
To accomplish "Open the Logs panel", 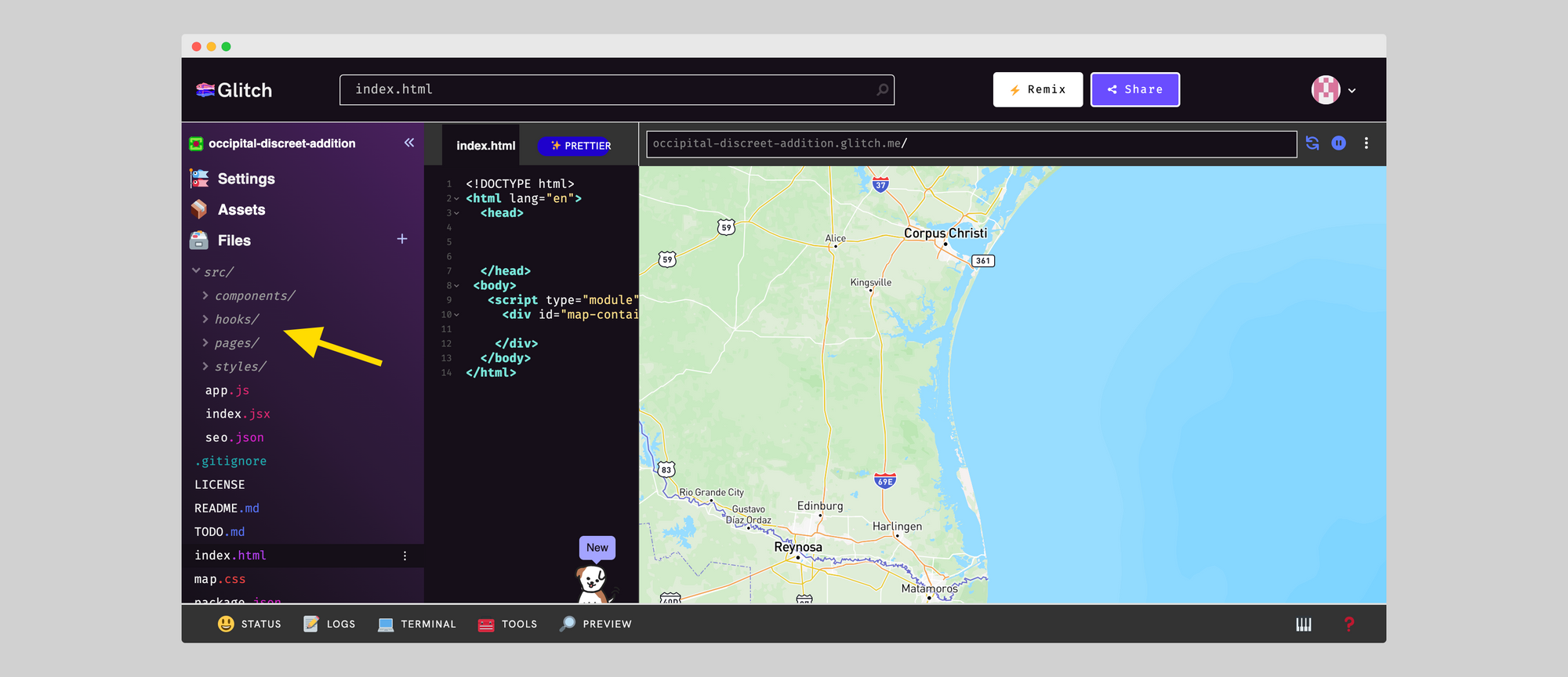I will [x=330, y=625].
